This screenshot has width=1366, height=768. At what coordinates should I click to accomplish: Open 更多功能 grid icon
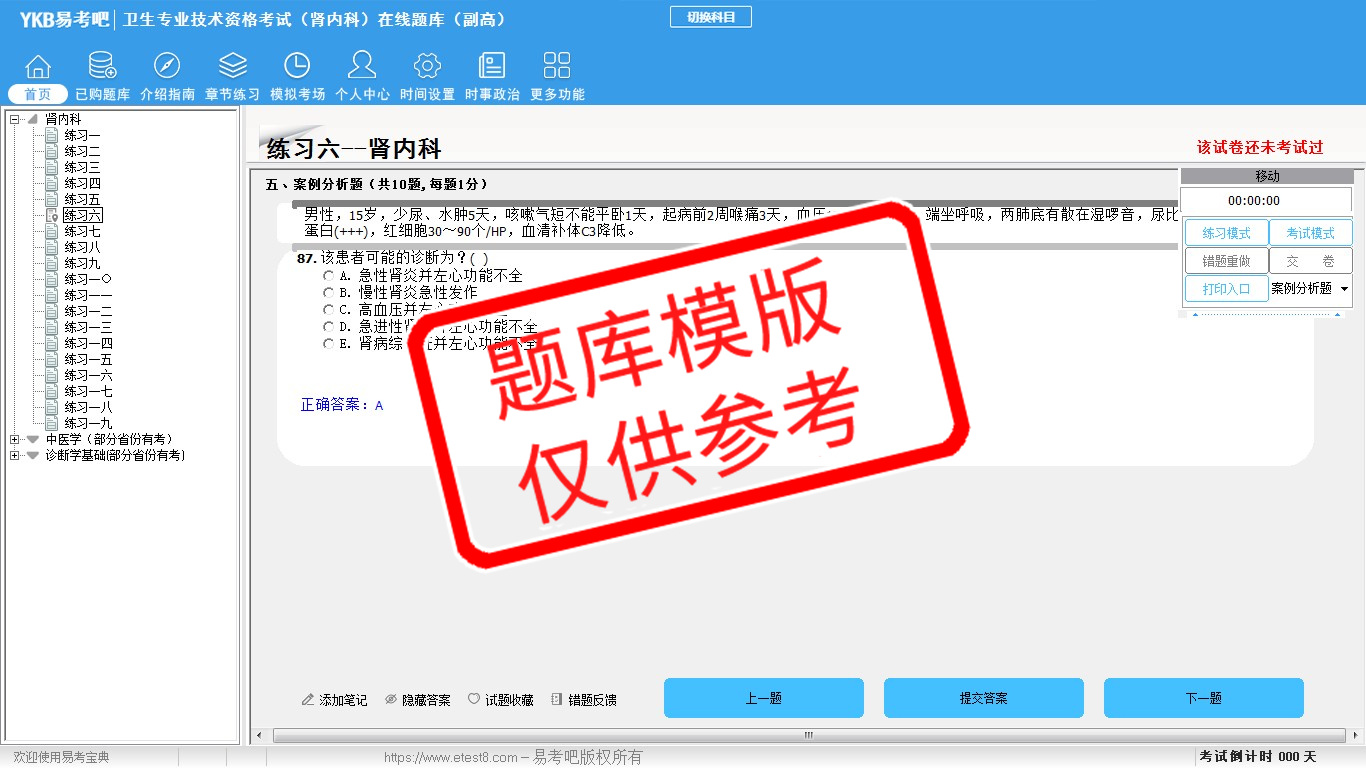557,67
